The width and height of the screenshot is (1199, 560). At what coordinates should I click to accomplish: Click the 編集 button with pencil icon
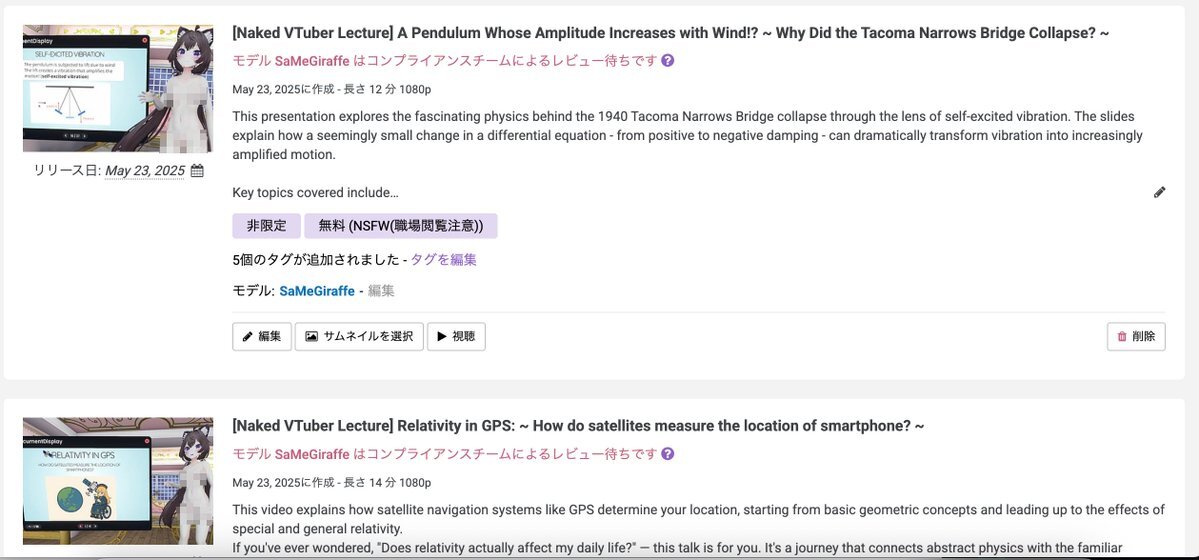pos(262,337)
